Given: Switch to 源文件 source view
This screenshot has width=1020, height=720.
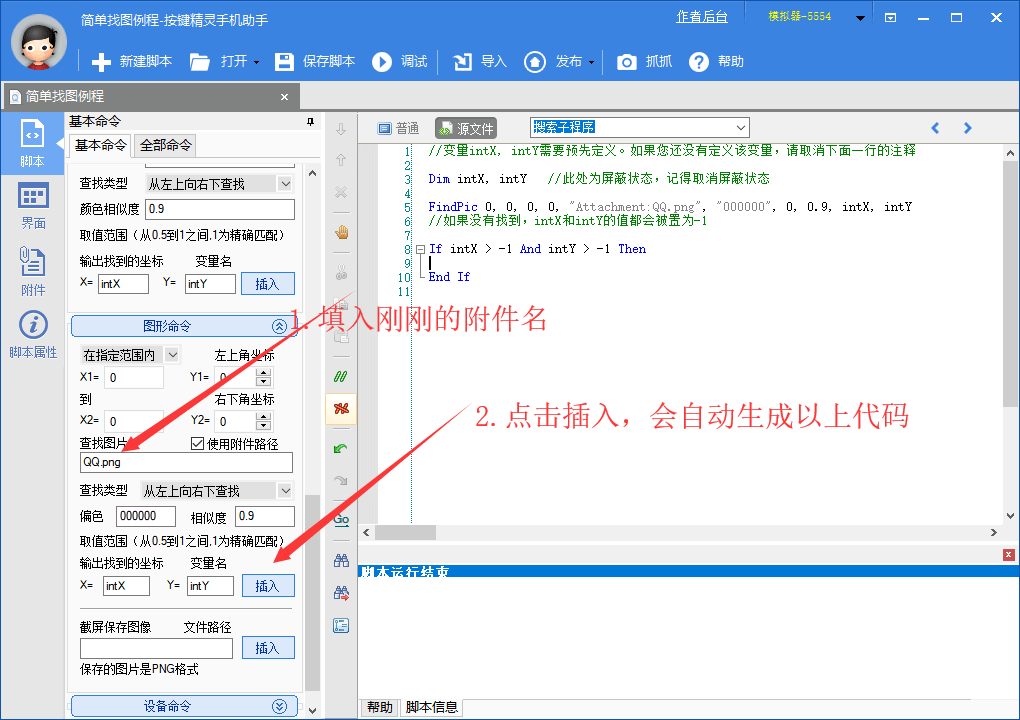Looking at the screenshot, I should [x=466, y=128].
